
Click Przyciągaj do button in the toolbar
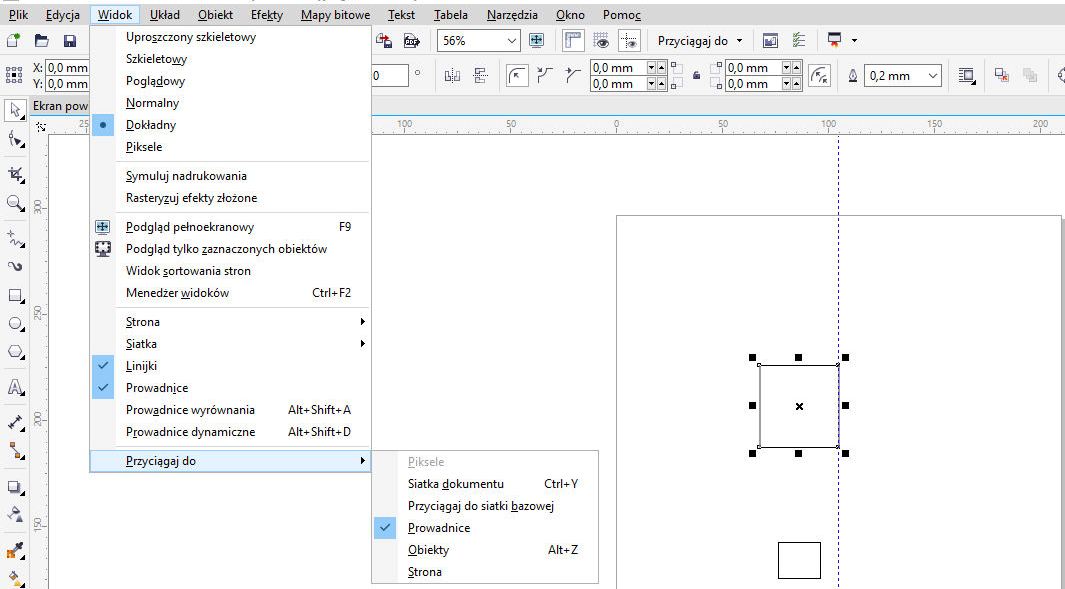[699, 41]
